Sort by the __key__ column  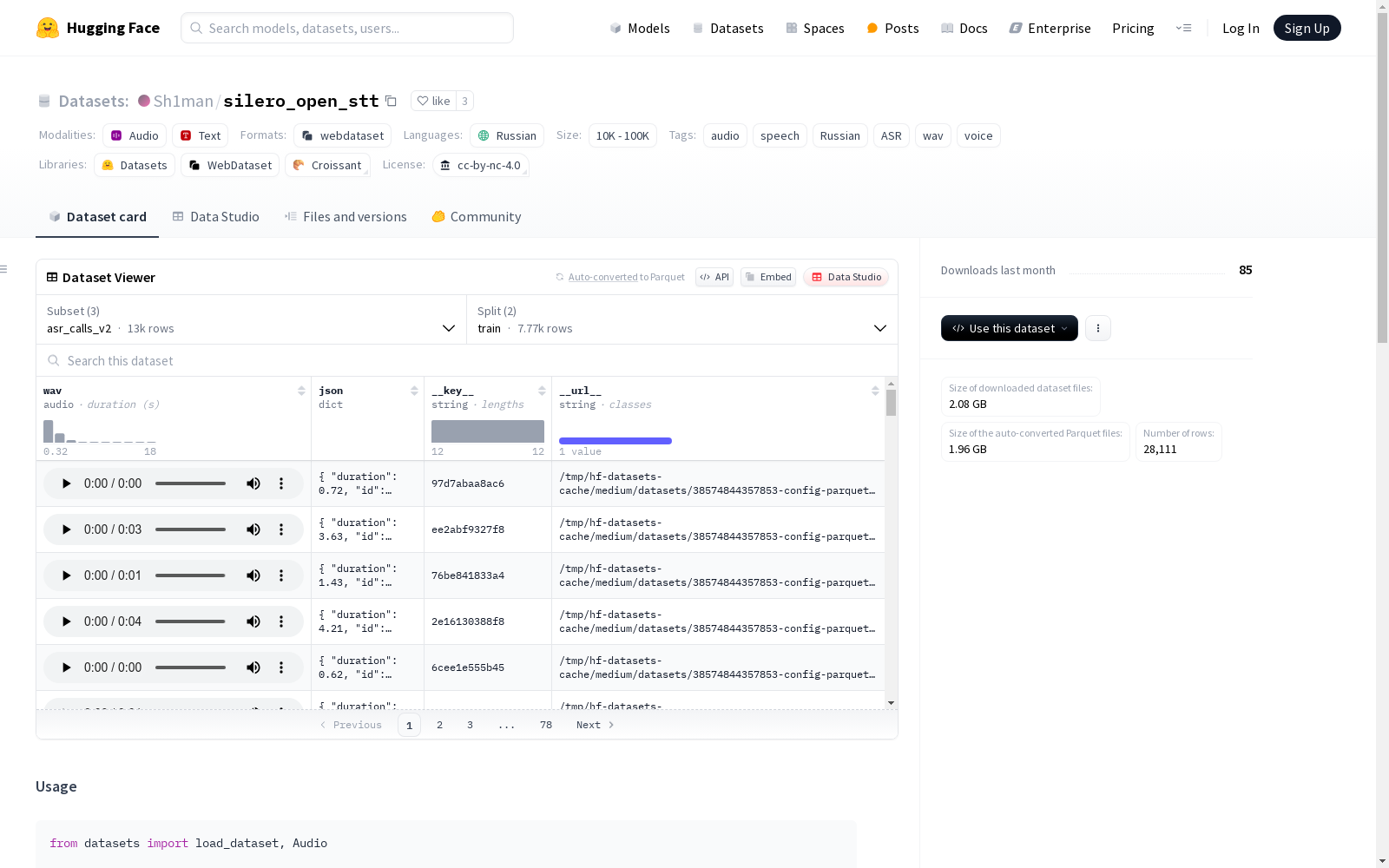coord(542,391)
